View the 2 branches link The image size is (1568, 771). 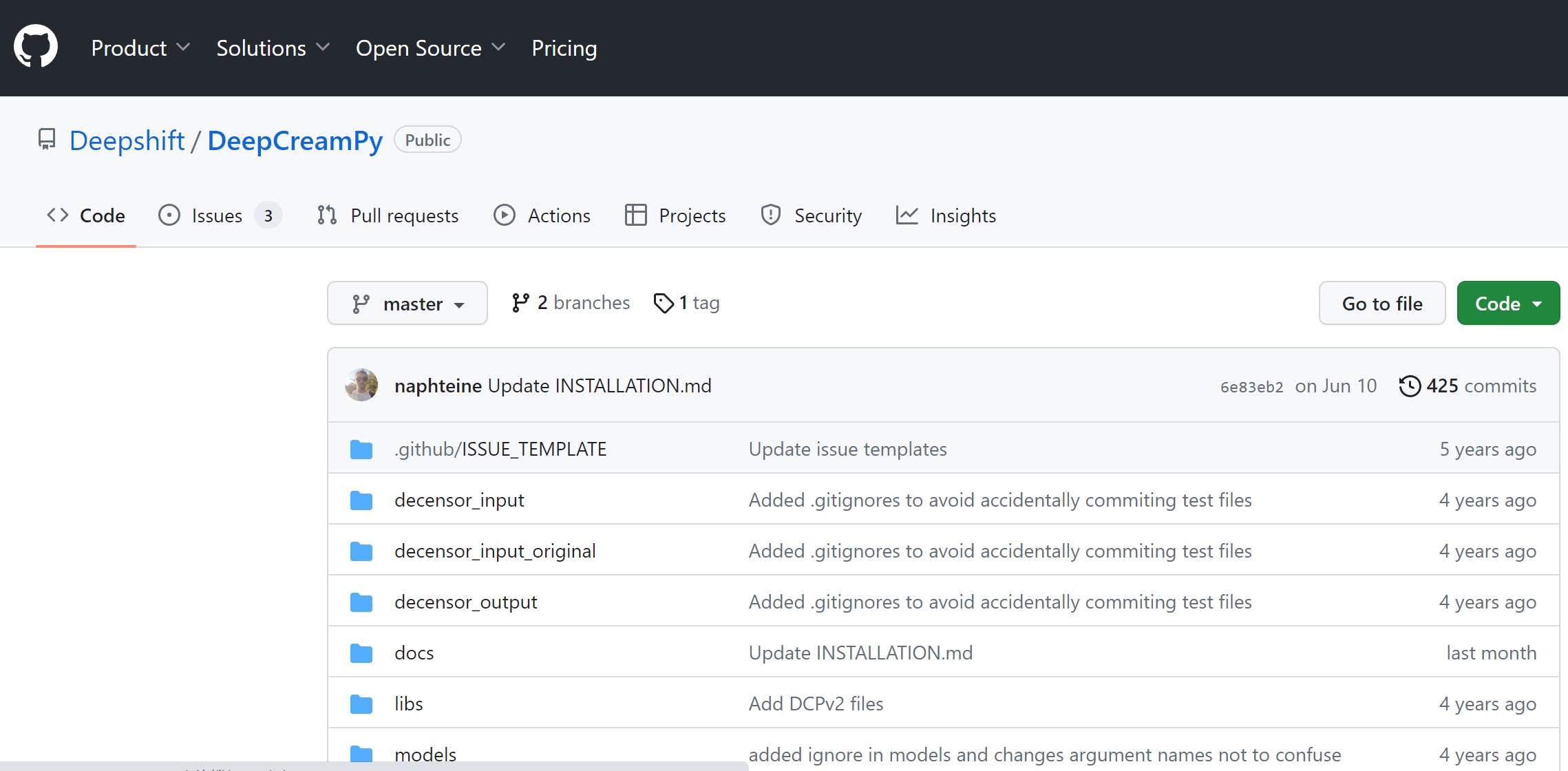coord(571,303)
